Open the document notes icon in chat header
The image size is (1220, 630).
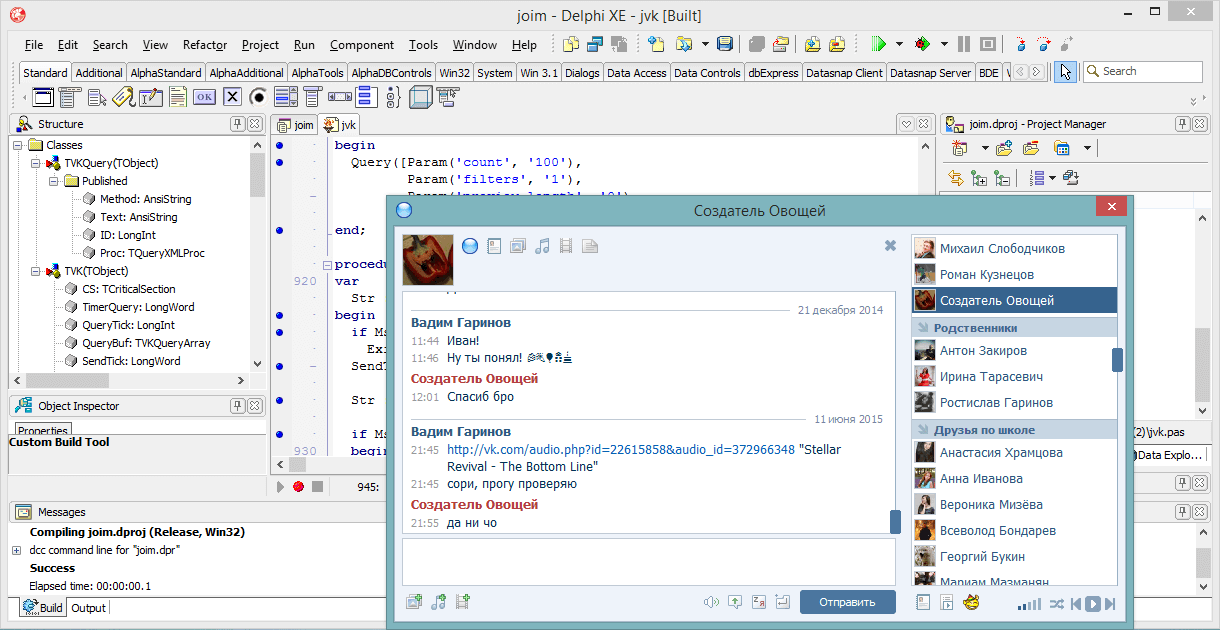(590, 246)
